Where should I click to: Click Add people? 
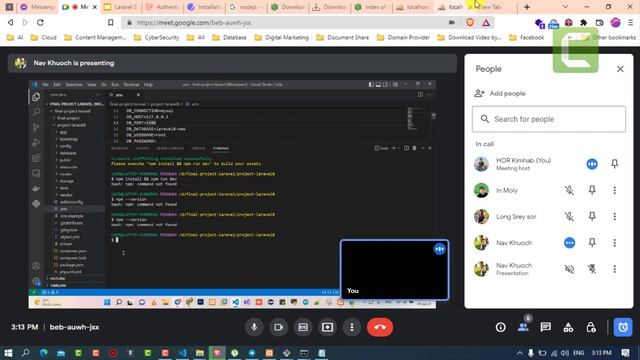500,93
